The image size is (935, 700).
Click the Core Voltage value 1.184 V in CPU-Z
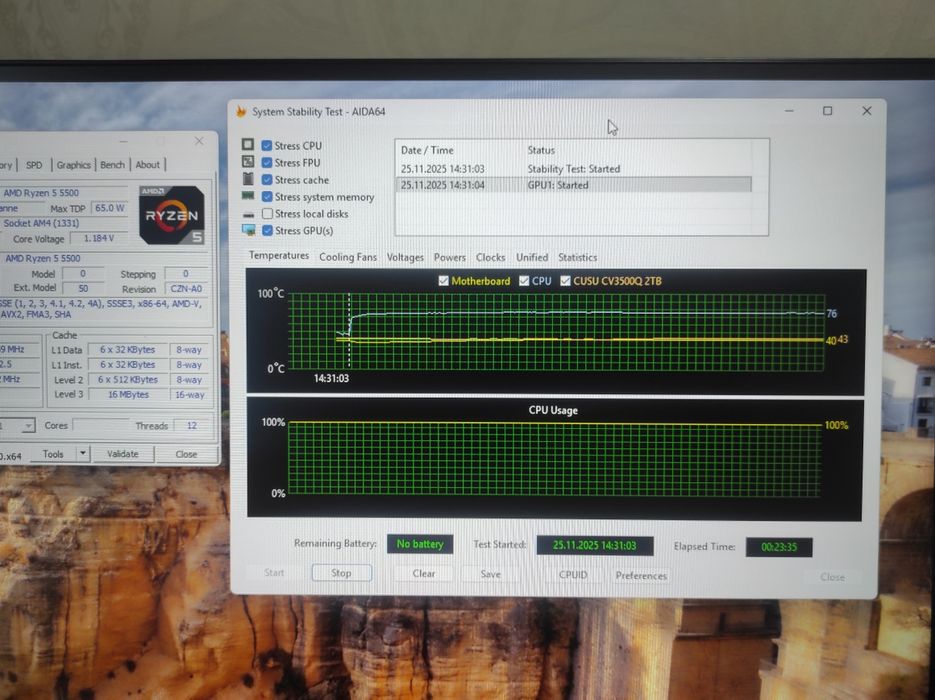click(98, 238)
